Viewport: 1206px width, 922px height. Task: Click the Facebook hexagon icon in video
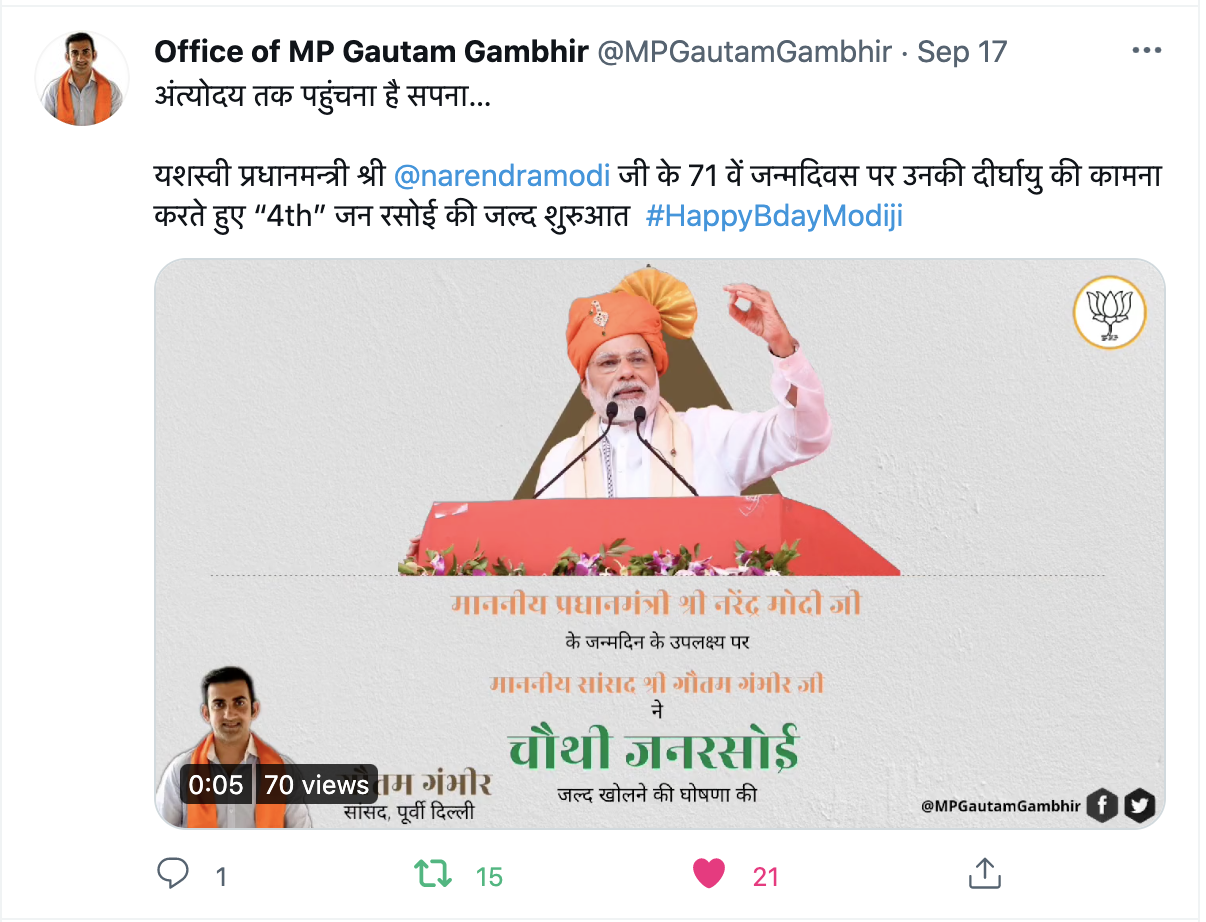[x=1102, y=805]
